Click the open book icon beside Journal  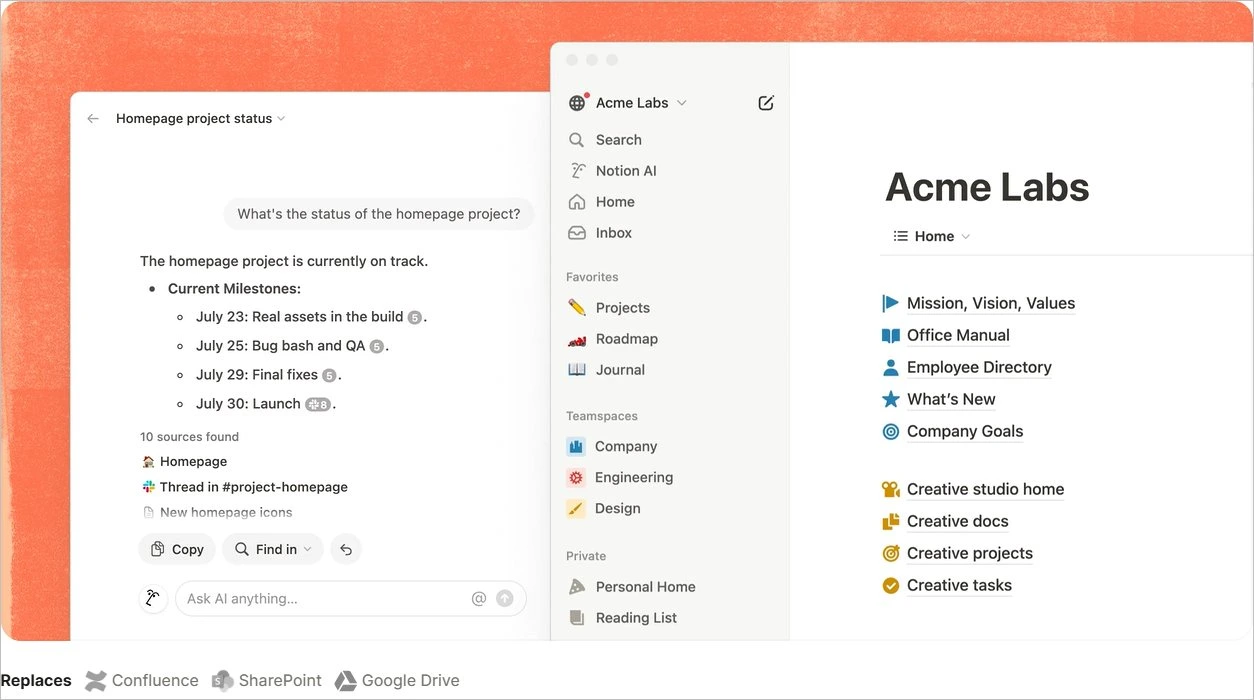point(577,370)
